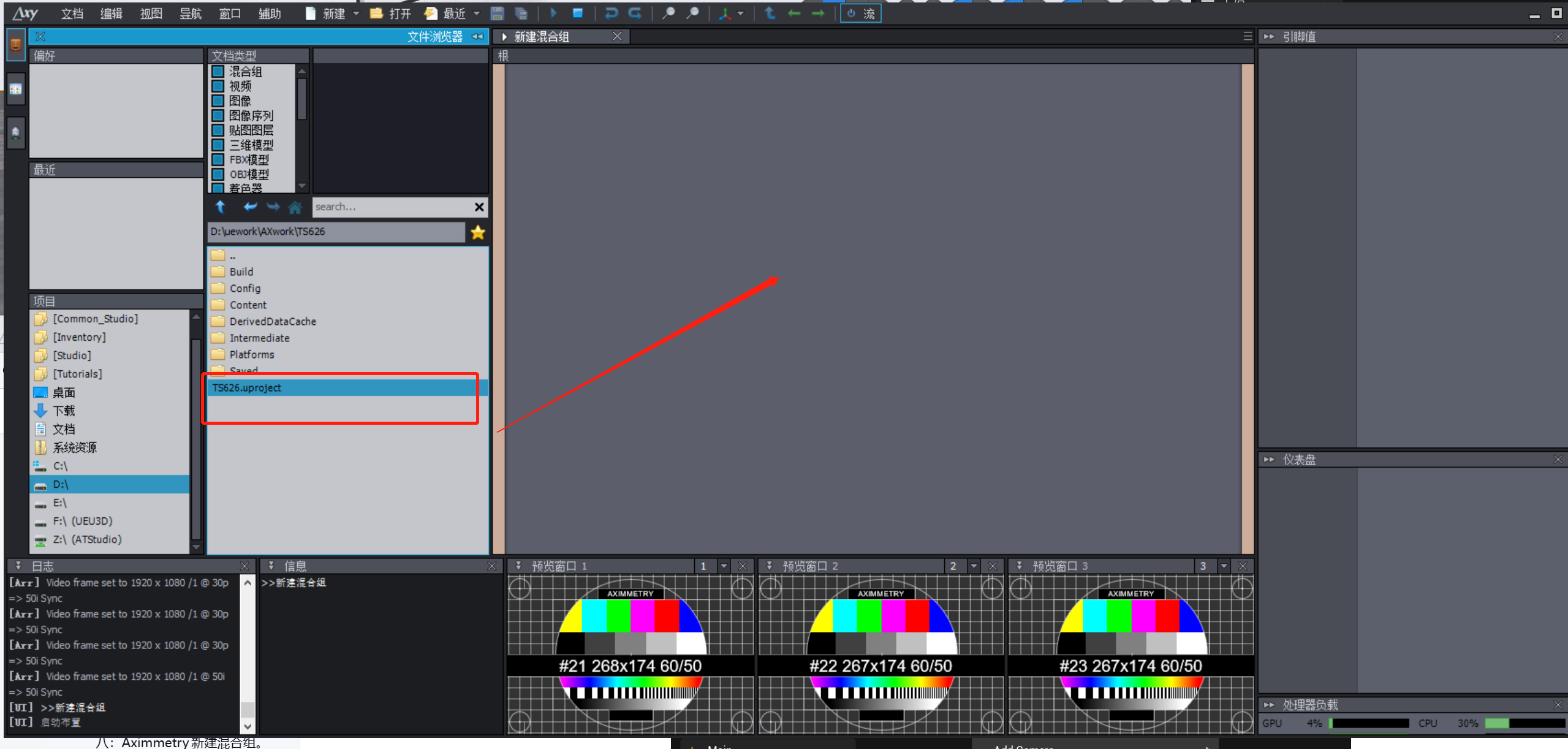Click the star favorite icon beside the path
Viewport: 1568px width, 749px height.
pyautogui.click(x=478, y=232)
